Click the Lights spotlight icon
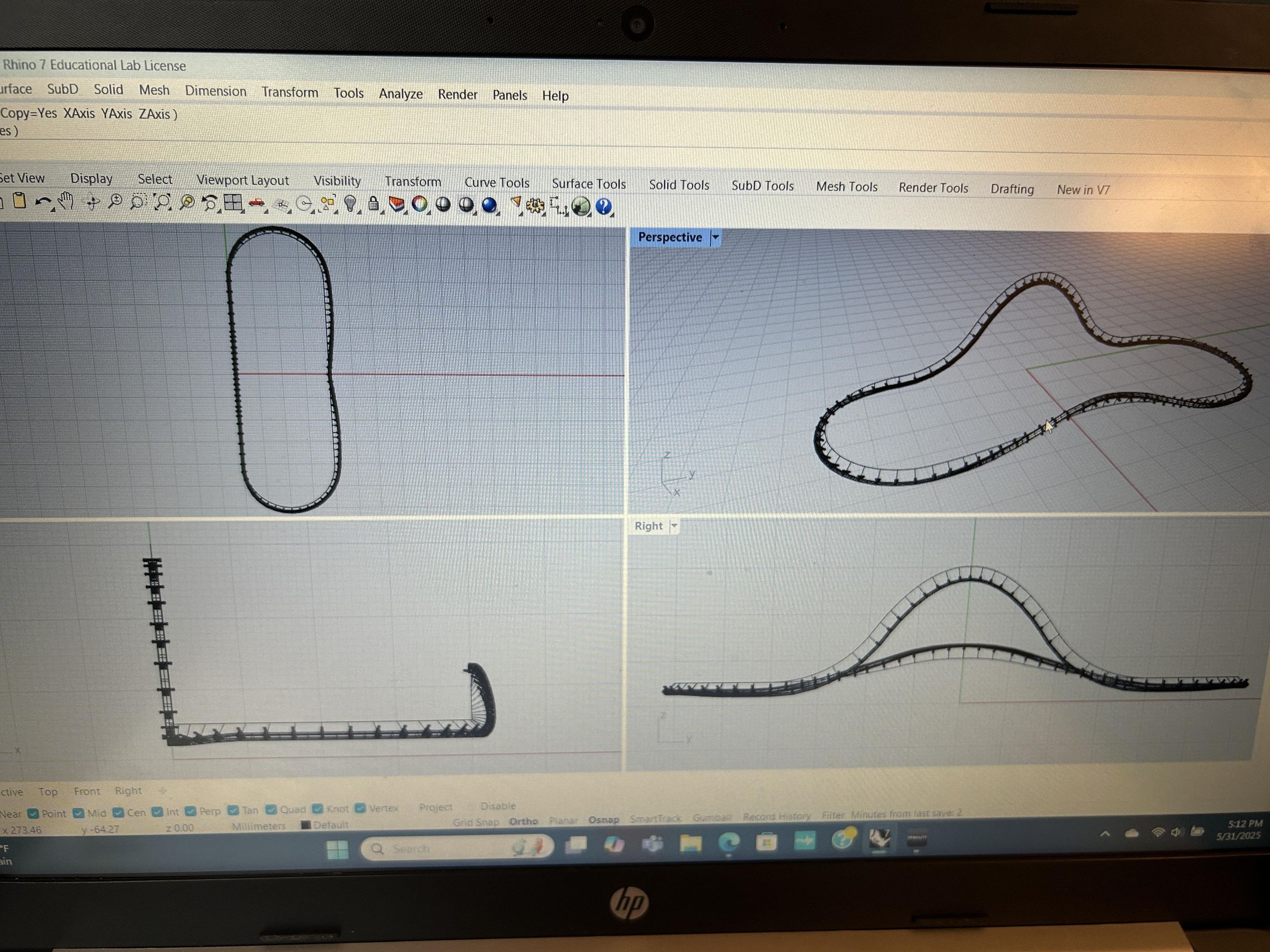Screen dimensions: 1270x952 point(515,204)
